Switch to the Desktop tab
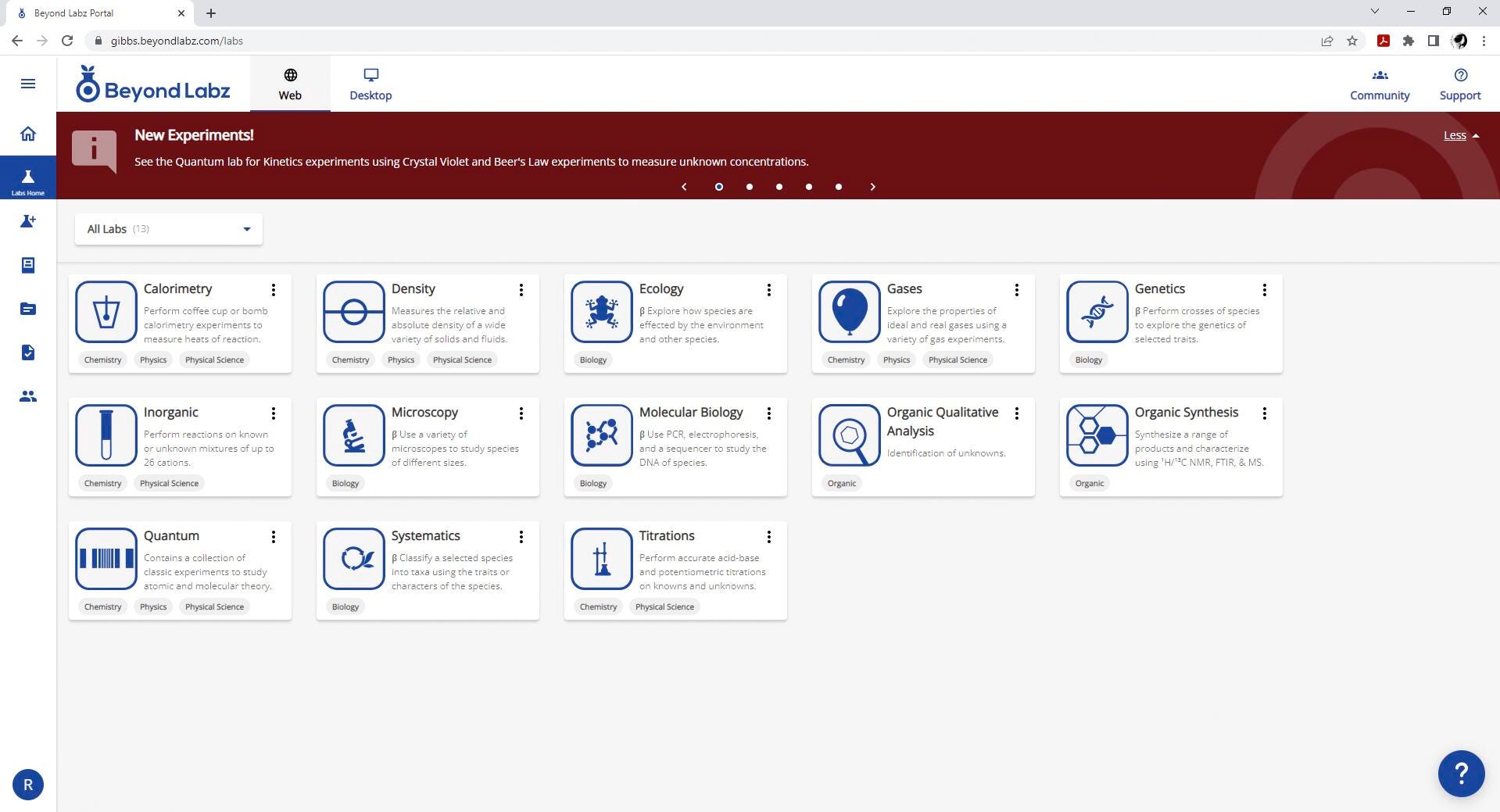 point(371,84)
